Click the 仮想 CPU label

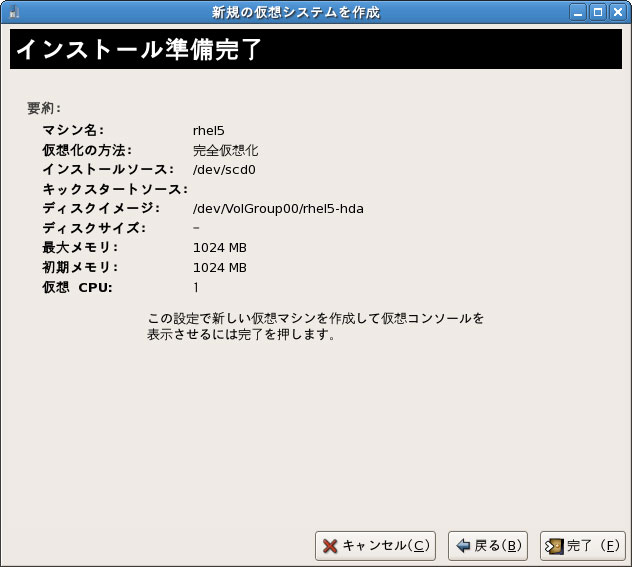[x=77, y=287]
